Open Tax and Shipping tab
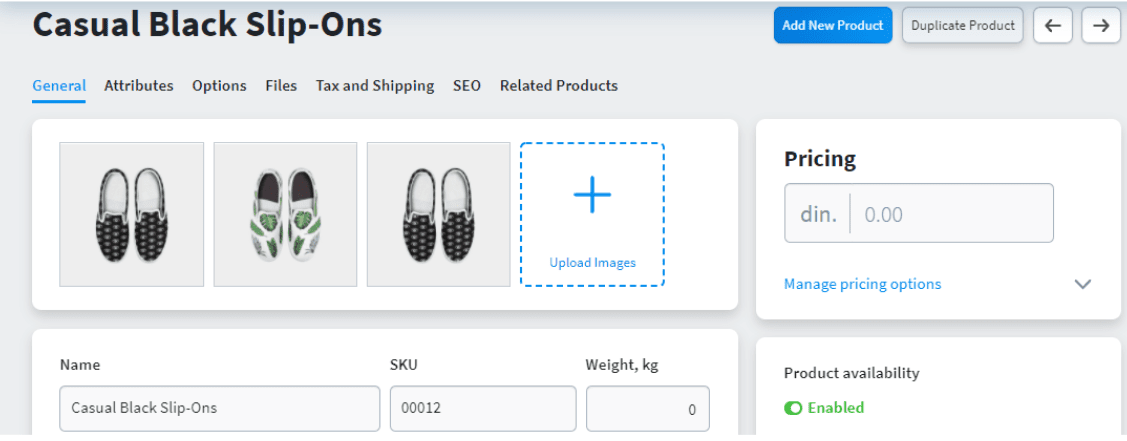Viewport: 1127px width, 441px height. click(375, 85)
